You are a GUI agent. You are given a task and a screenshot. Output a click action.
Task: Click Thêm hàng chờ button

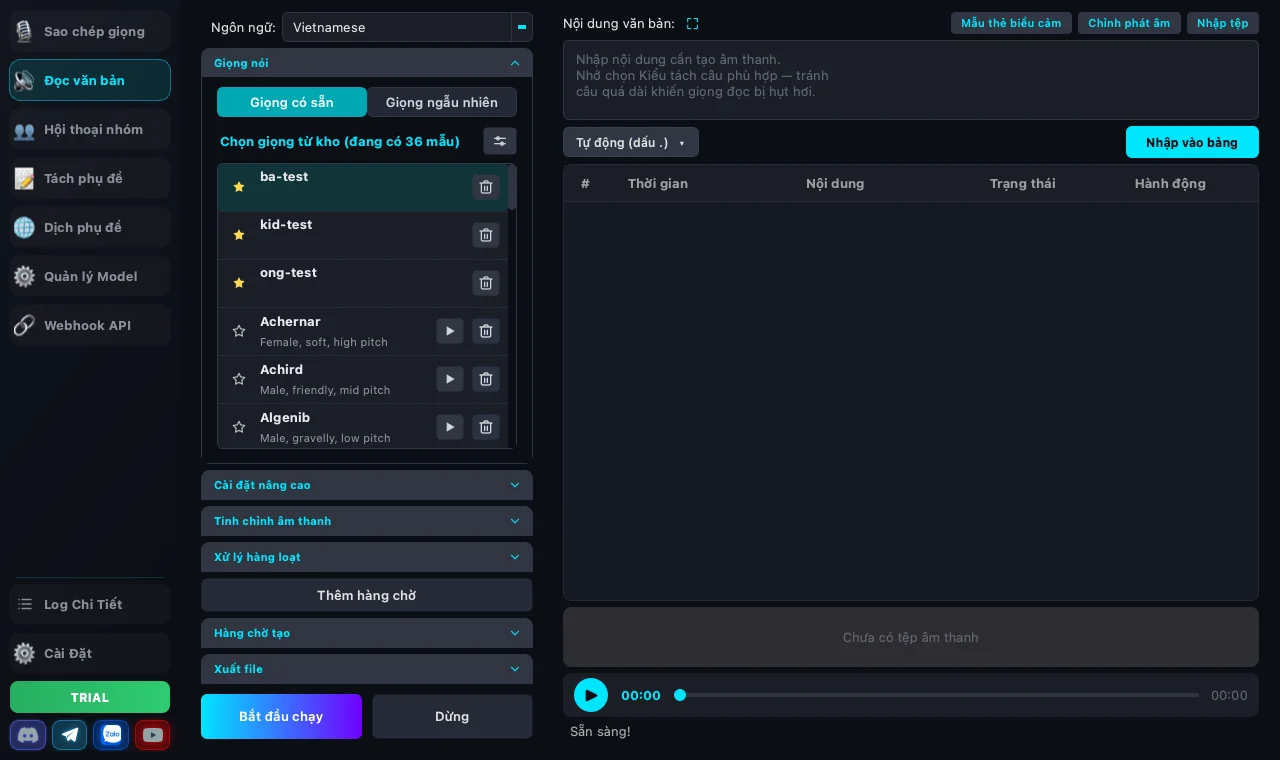pos(367,595)
